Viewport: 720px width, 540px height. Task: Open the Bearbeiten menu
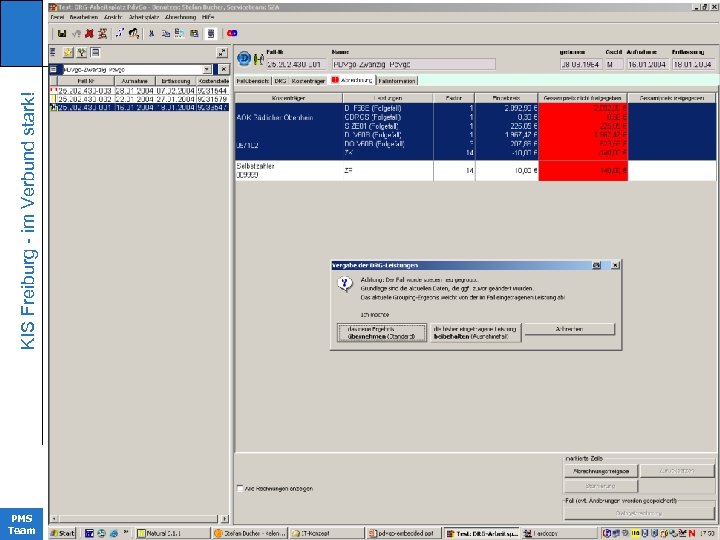coord(84,17)
